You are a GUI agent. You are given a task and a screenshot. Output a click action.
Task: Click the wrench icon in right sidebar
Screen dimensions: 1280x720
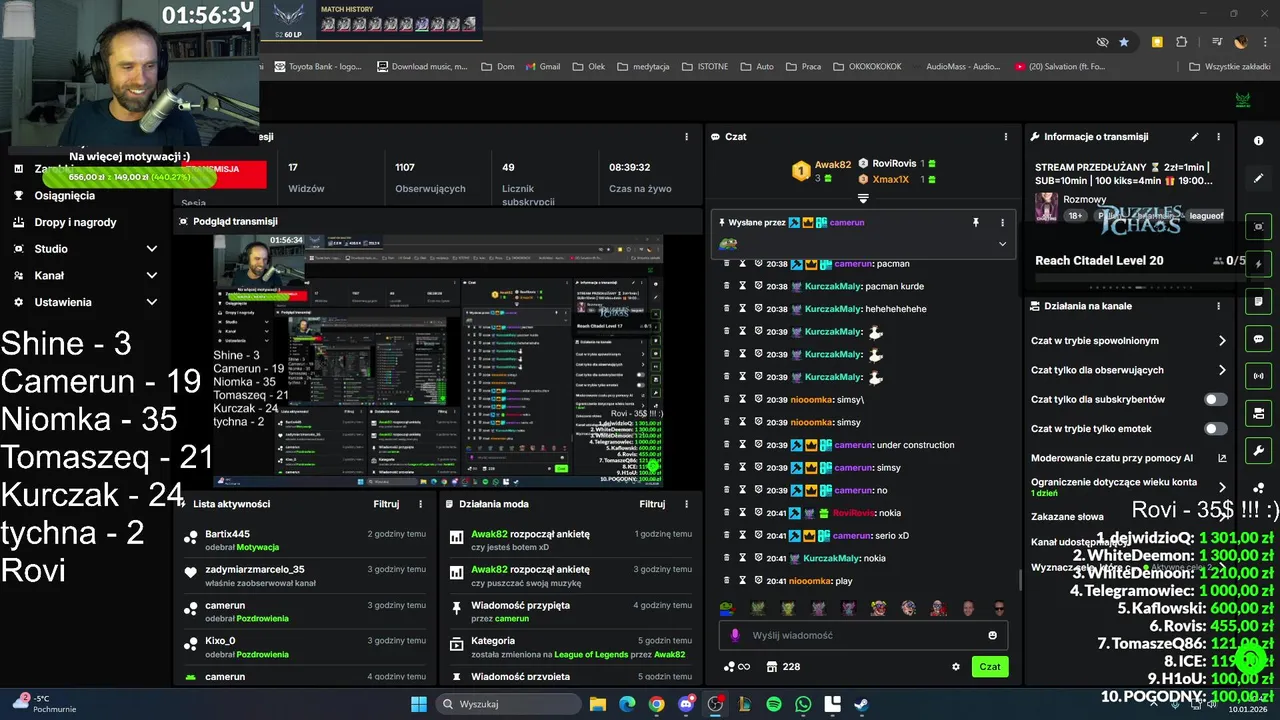click(x=1258, y=451)
